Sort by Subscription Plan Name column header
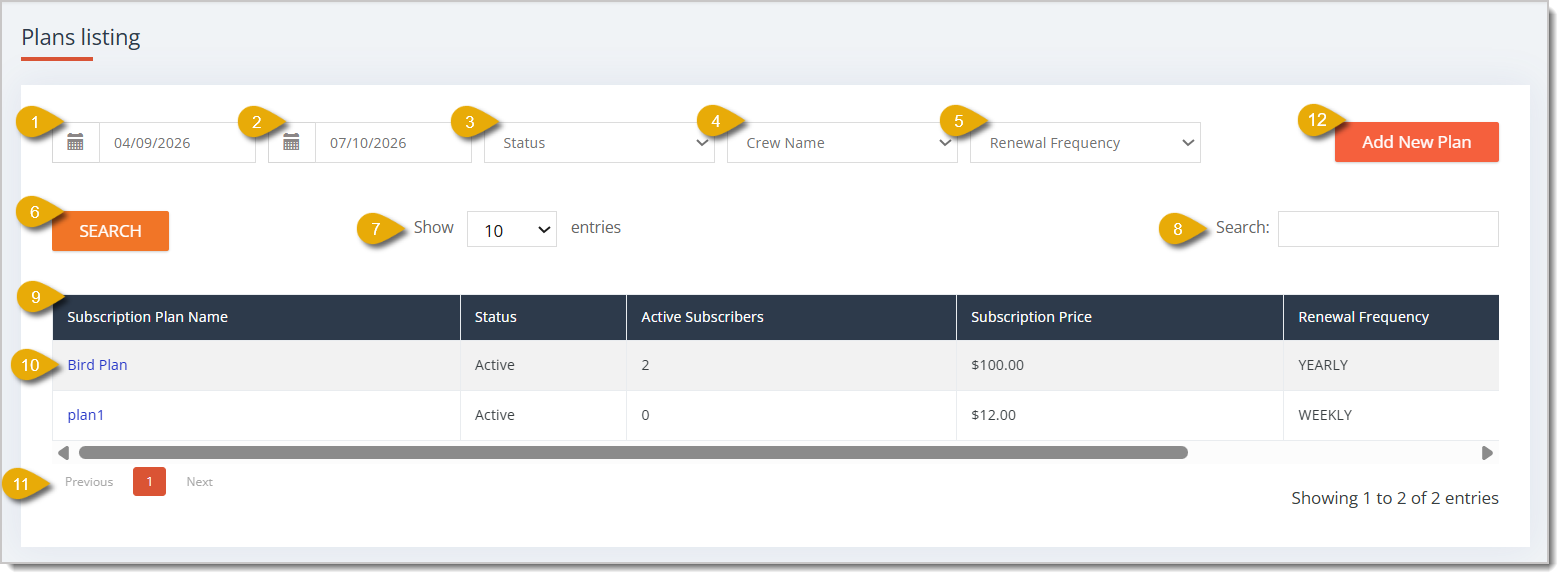Image resolution: width=1564 pixels, height=579 pixels. 256,317
